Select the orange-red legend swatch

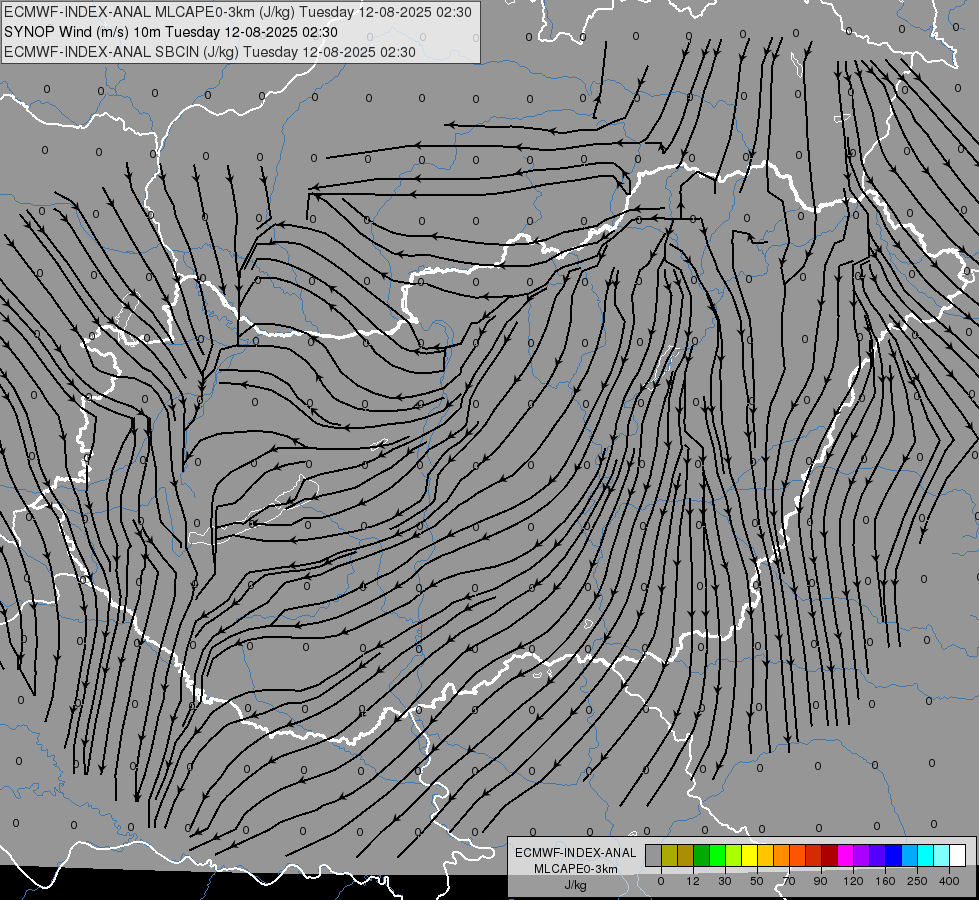coord(797,855)
